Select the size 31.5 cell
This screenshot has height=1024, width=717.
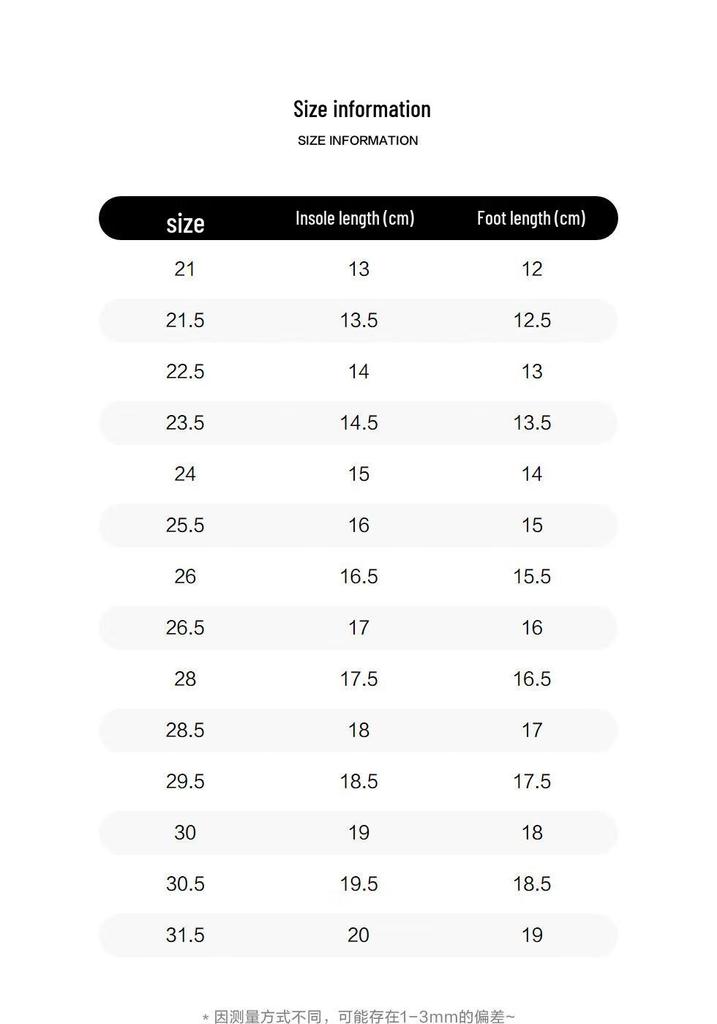click(185, 935)
